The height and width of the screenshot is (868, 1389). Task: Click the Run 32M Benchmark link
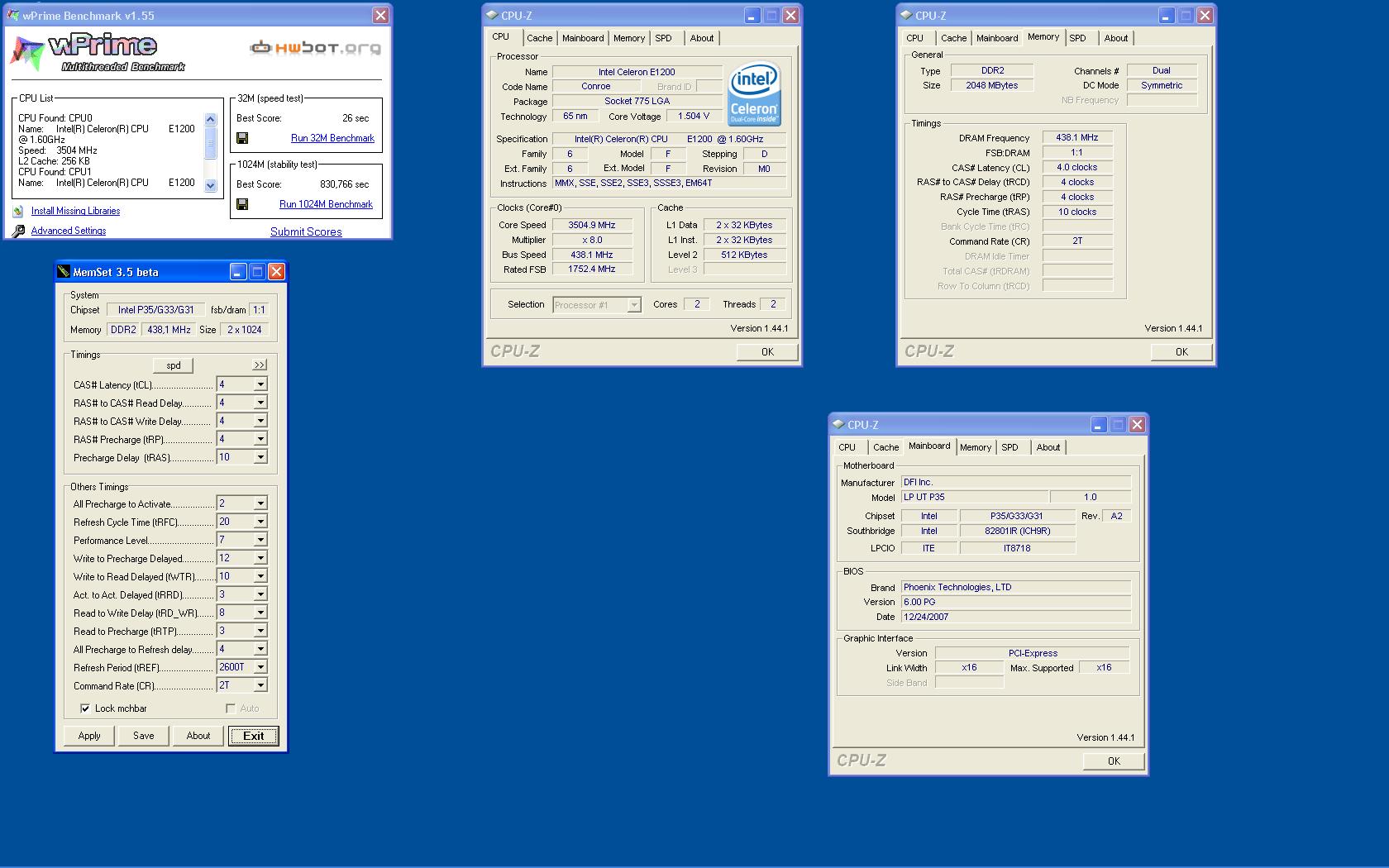332,138
